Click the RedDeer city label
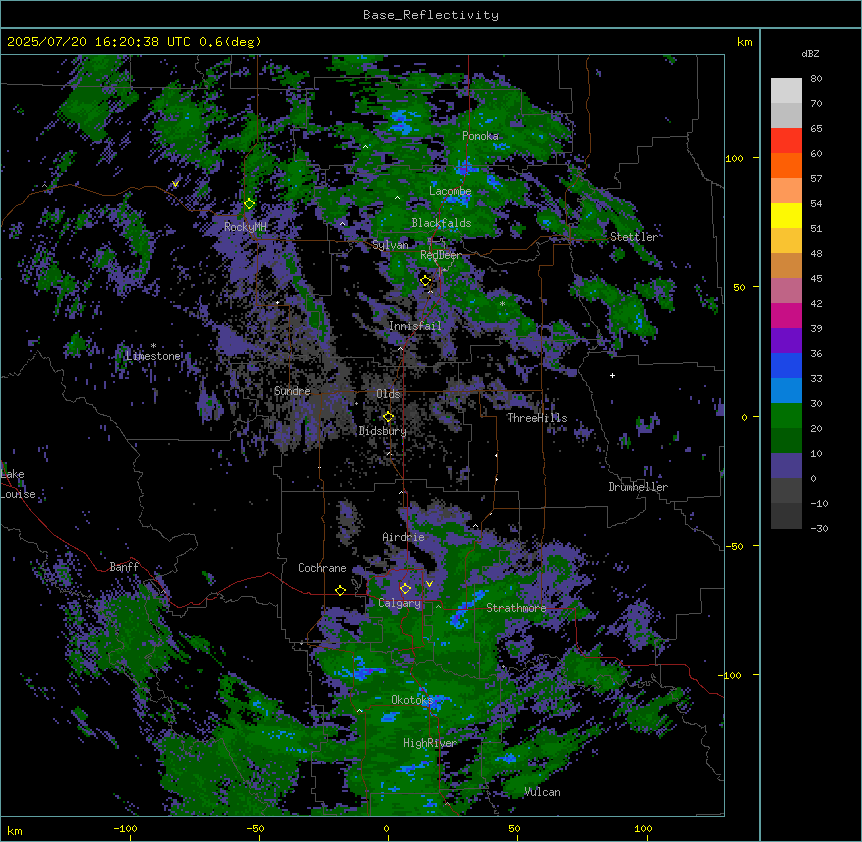The image size is (862, 842). [441, 255]
